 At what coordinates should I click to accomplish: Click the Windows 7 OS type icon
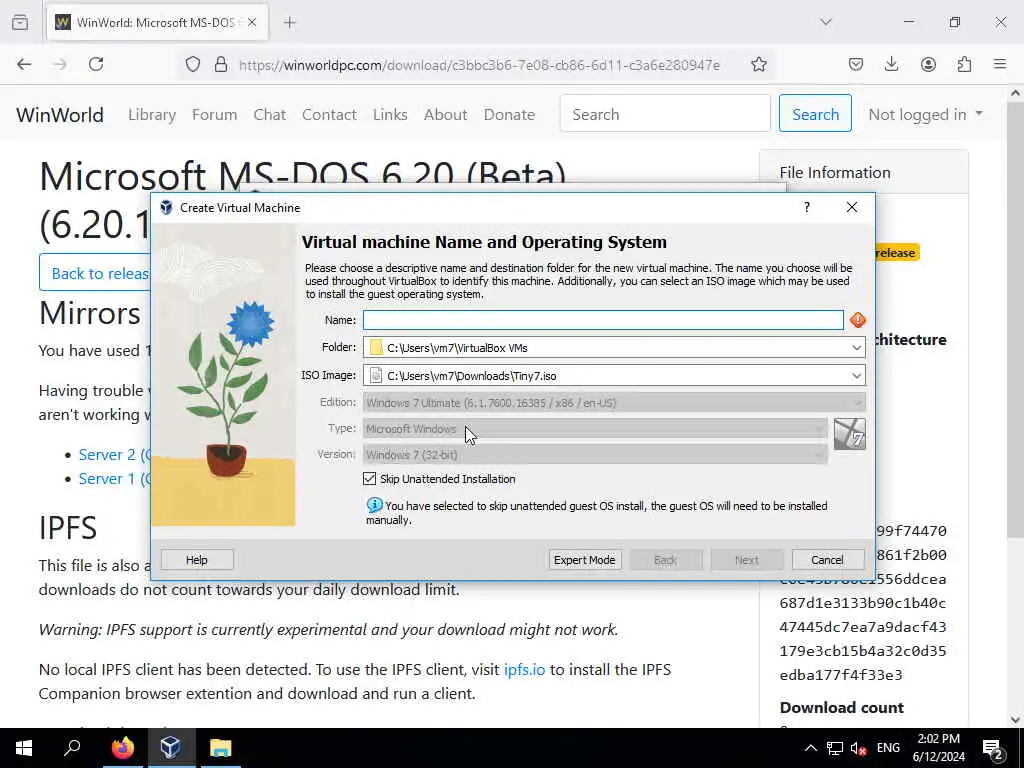pyautogui.click(x=850, y=434)
